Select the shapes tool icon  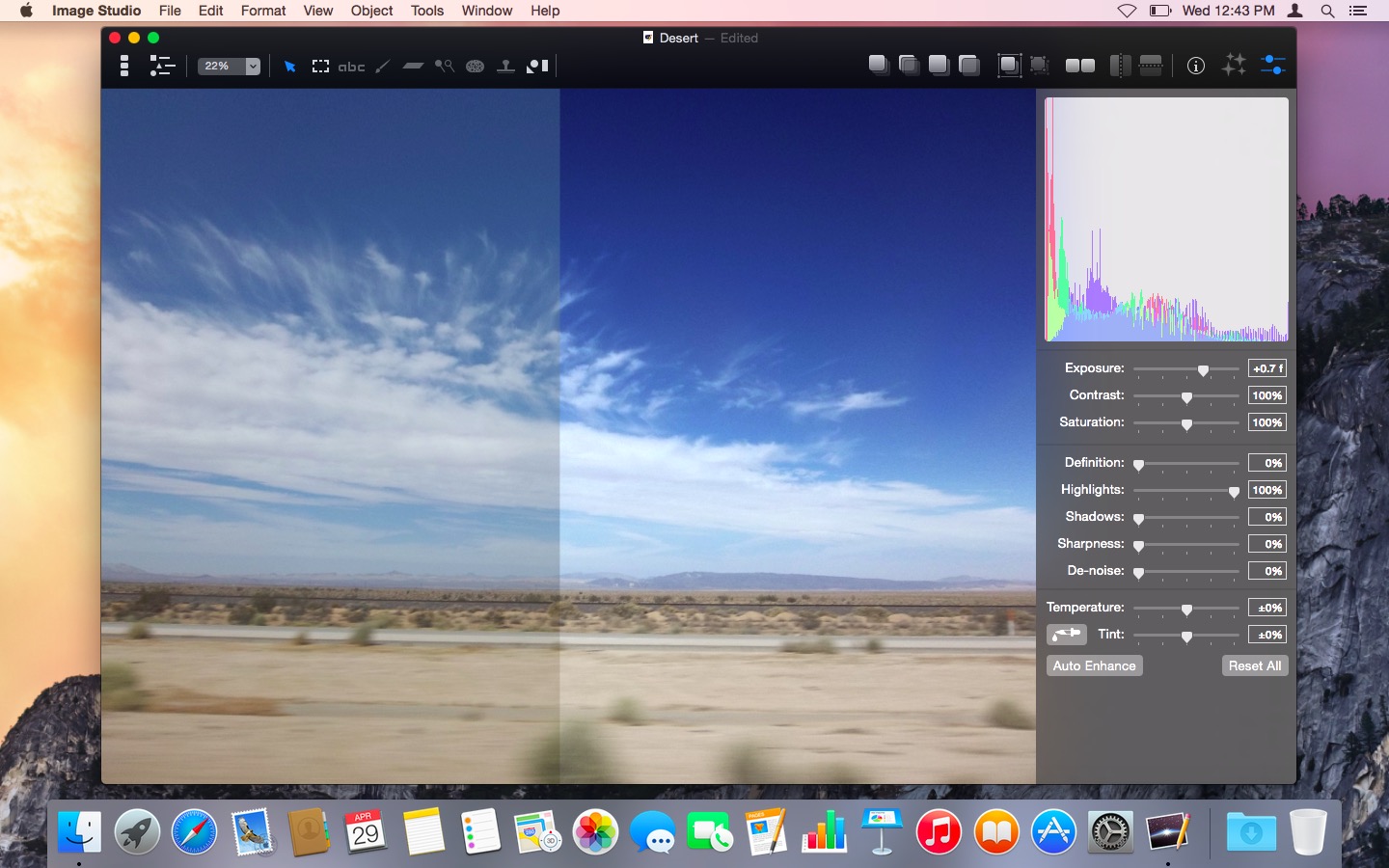coord(537,67)
